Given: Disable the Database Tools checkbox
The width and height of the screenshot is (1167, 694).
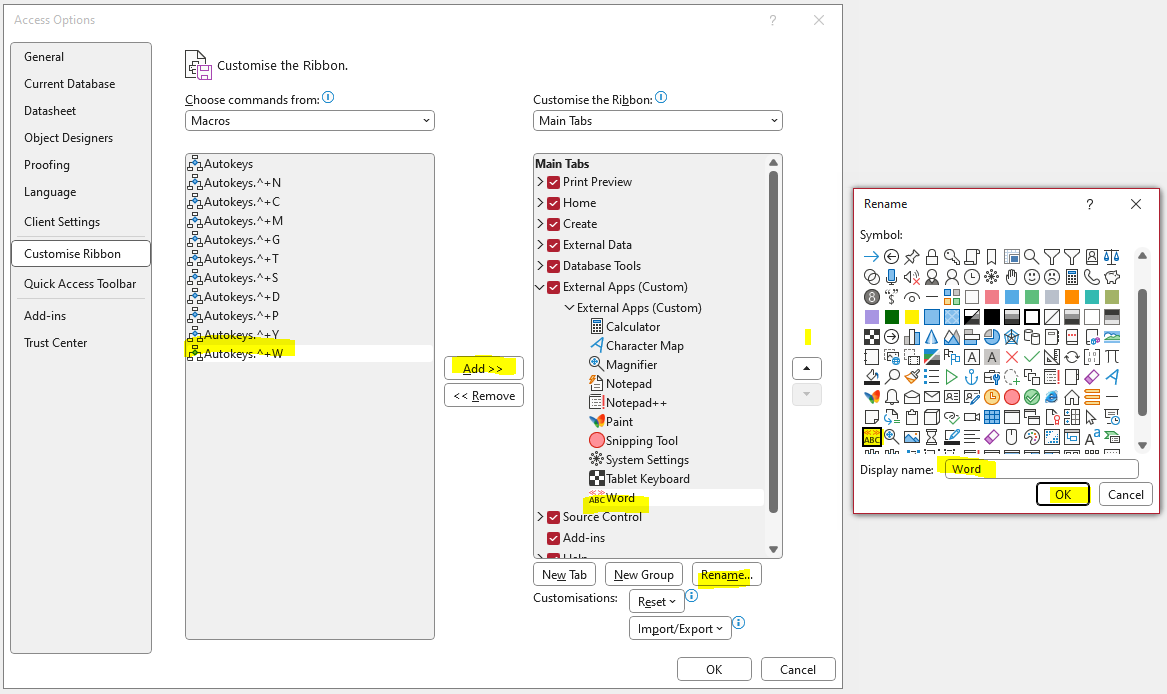Looking at the screenshot, I should (553, 266).
